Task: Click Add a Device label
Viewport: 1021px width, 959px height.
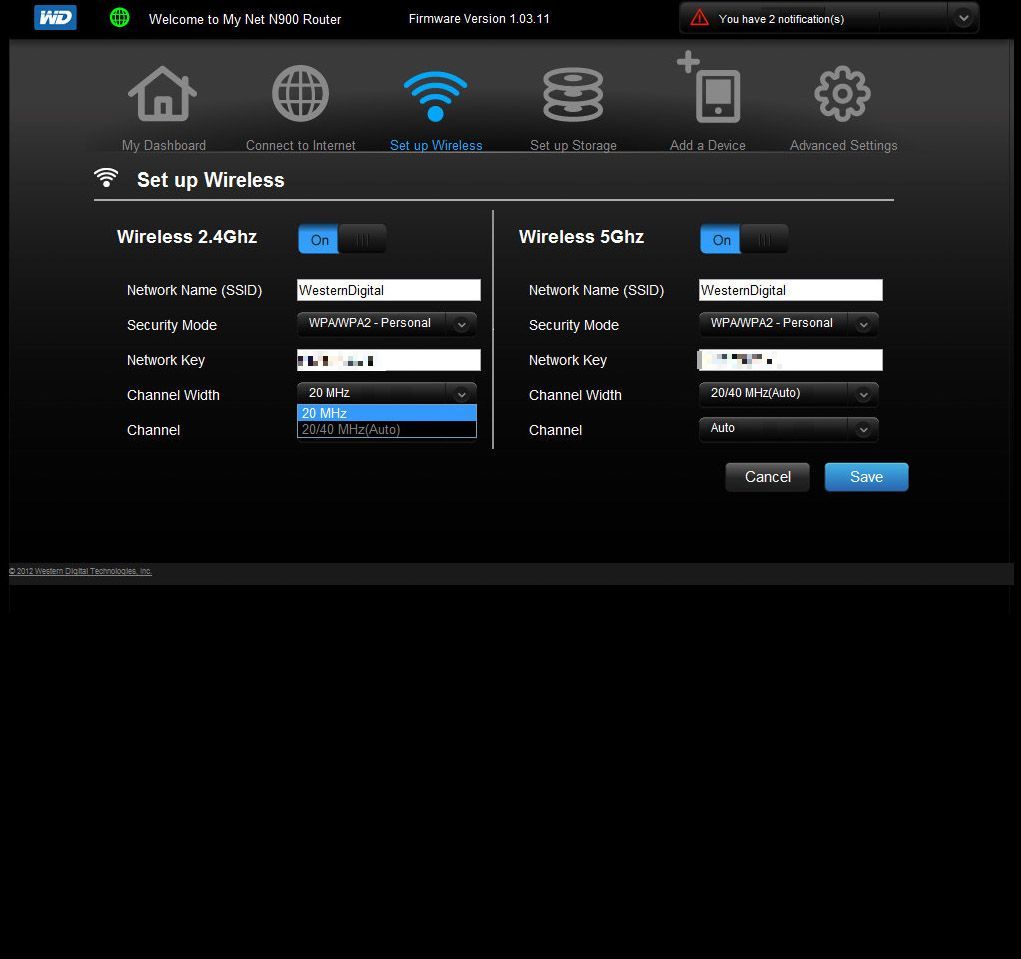Action: click(707, 145)
